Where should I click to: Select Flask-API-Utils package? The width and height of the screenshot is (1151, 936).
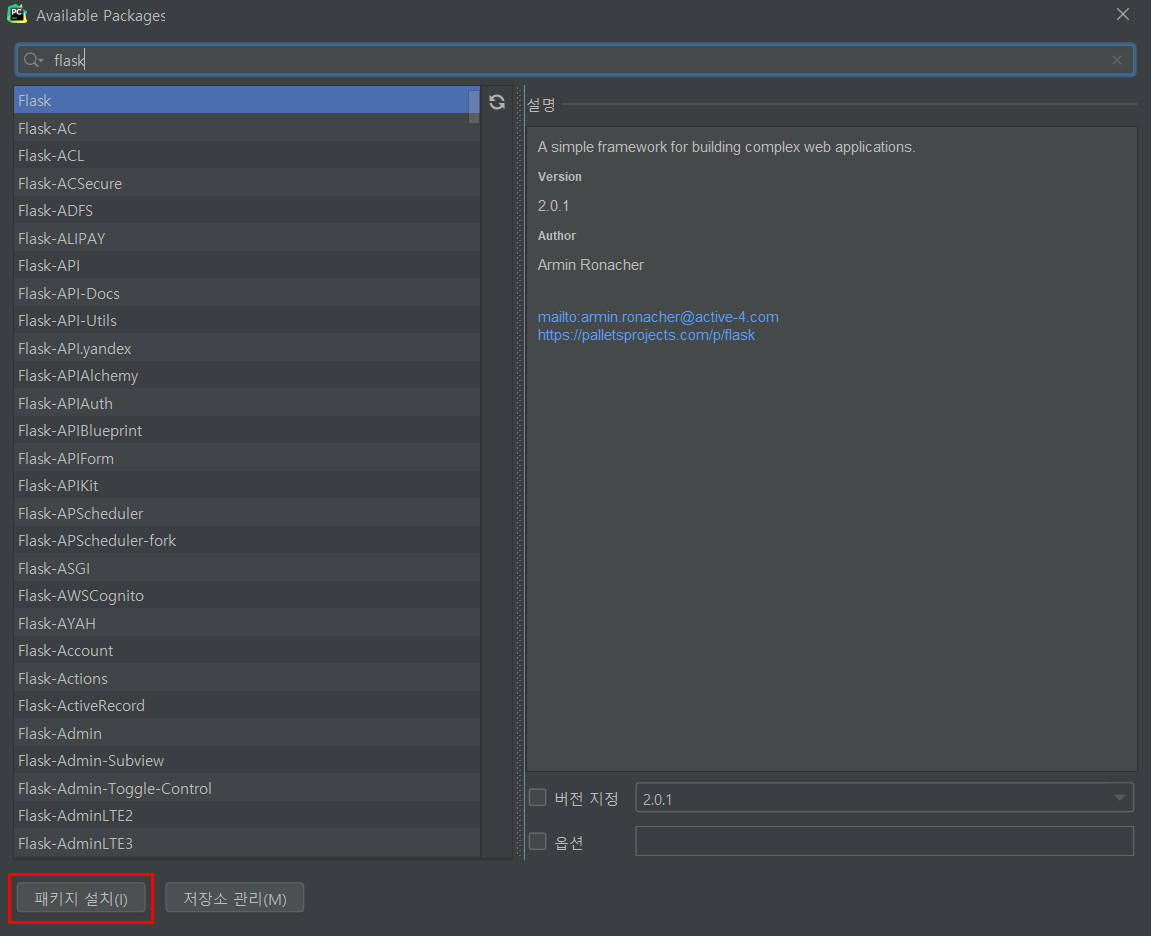coord(247,321)
